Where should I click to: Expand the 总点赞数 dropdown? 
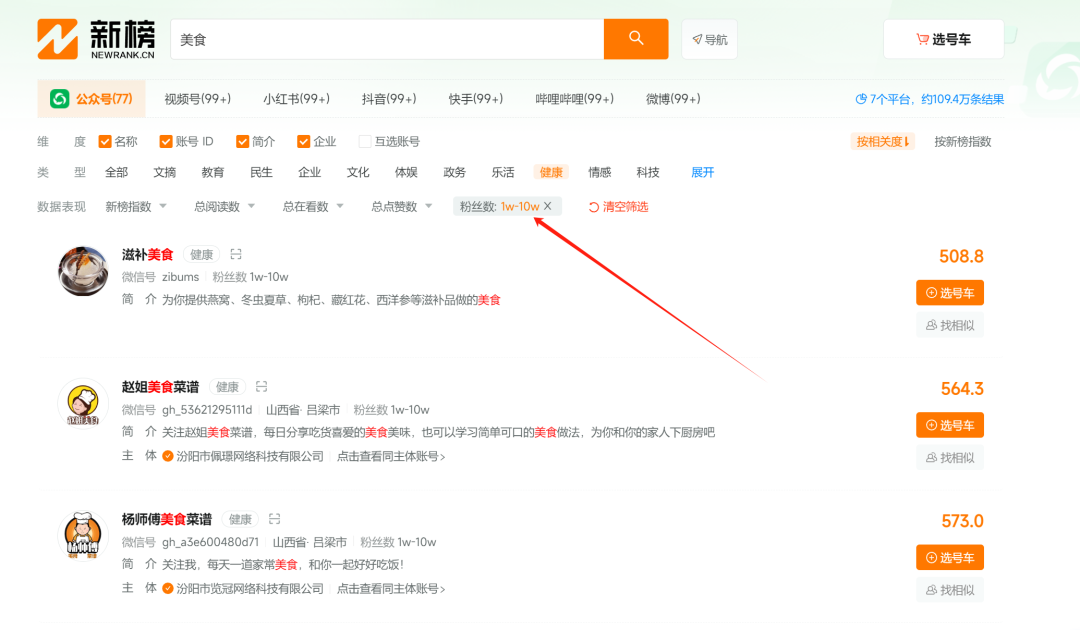[401, 206]
